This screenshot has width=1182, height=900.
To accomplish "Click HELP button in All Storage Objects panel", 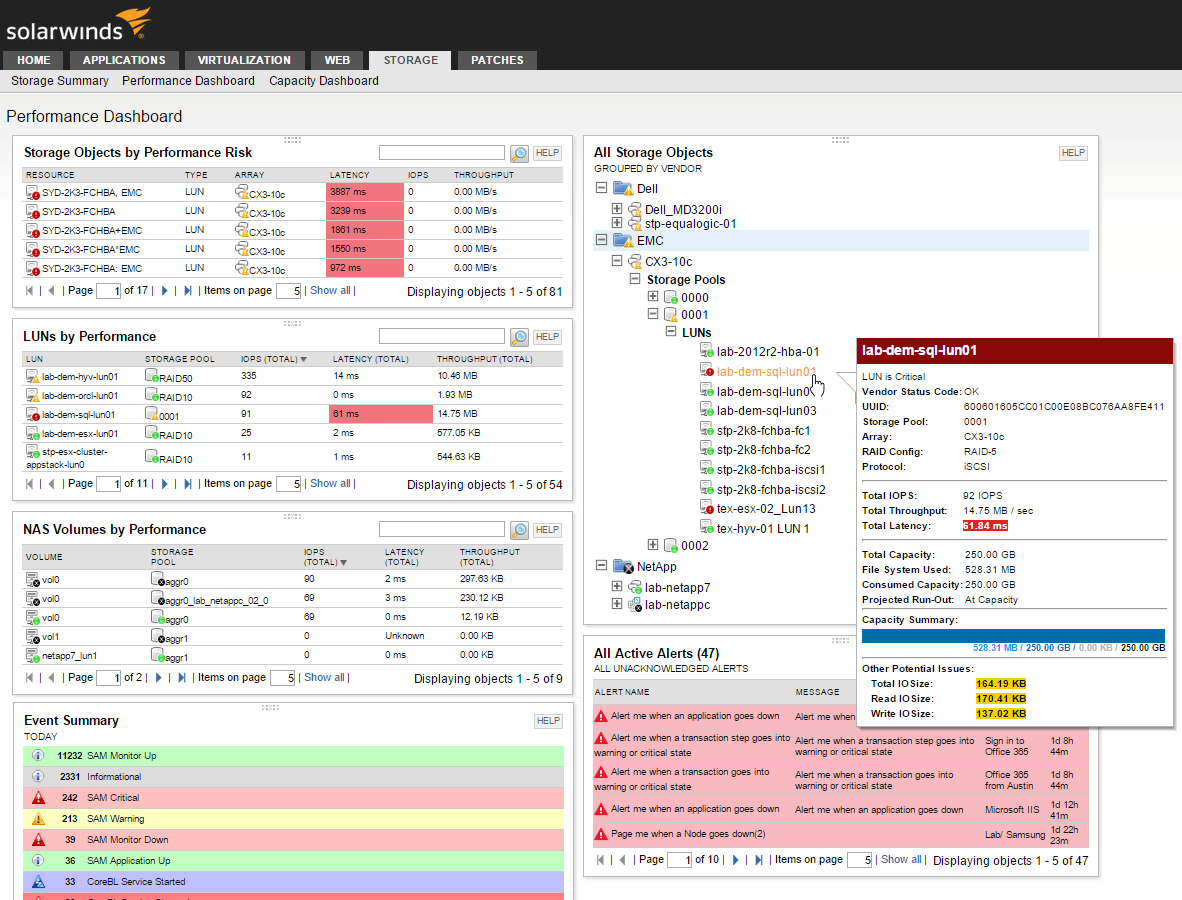I will pyautogui.click(x=1072, y=153).
